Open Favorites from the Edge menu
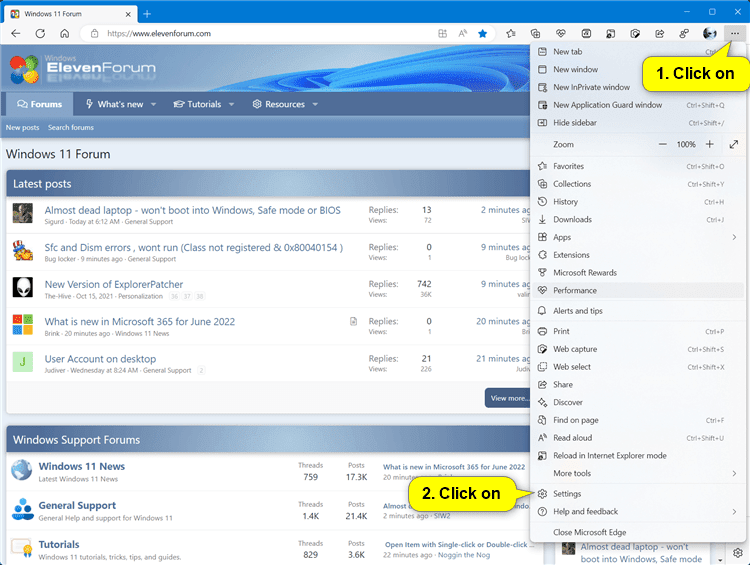The image size is (750, 565). (638, 166)
